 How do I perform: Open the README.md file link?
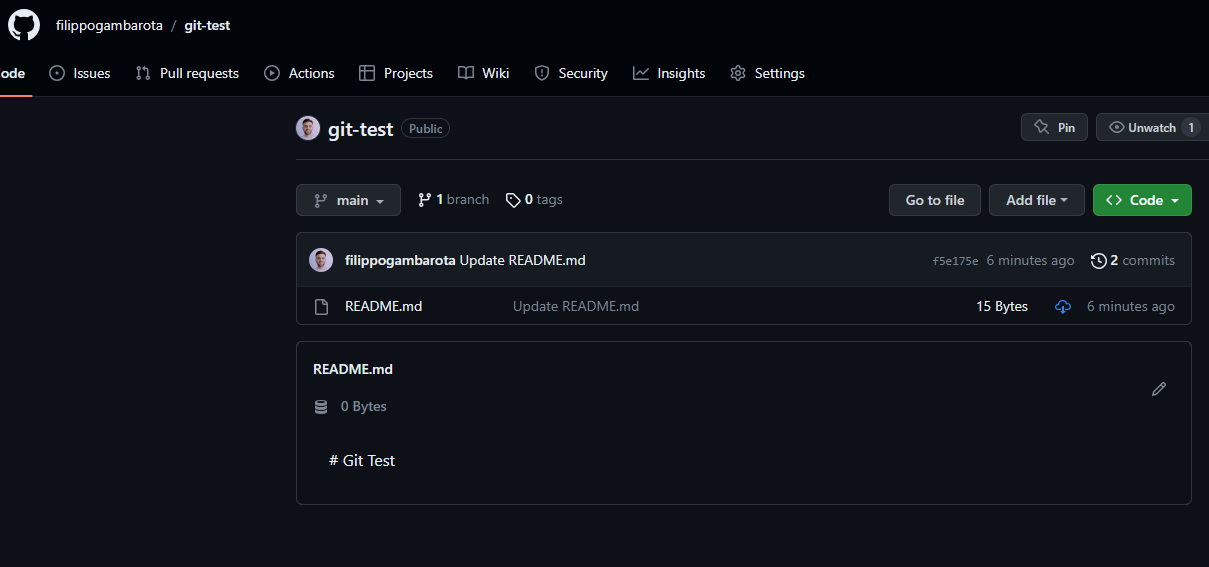(383, 307)
